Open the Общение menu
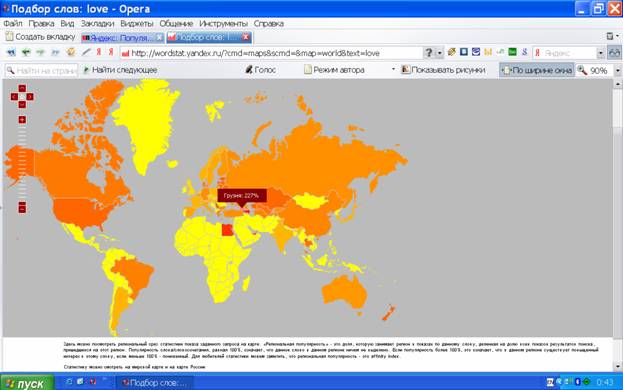 click(176, 23)
